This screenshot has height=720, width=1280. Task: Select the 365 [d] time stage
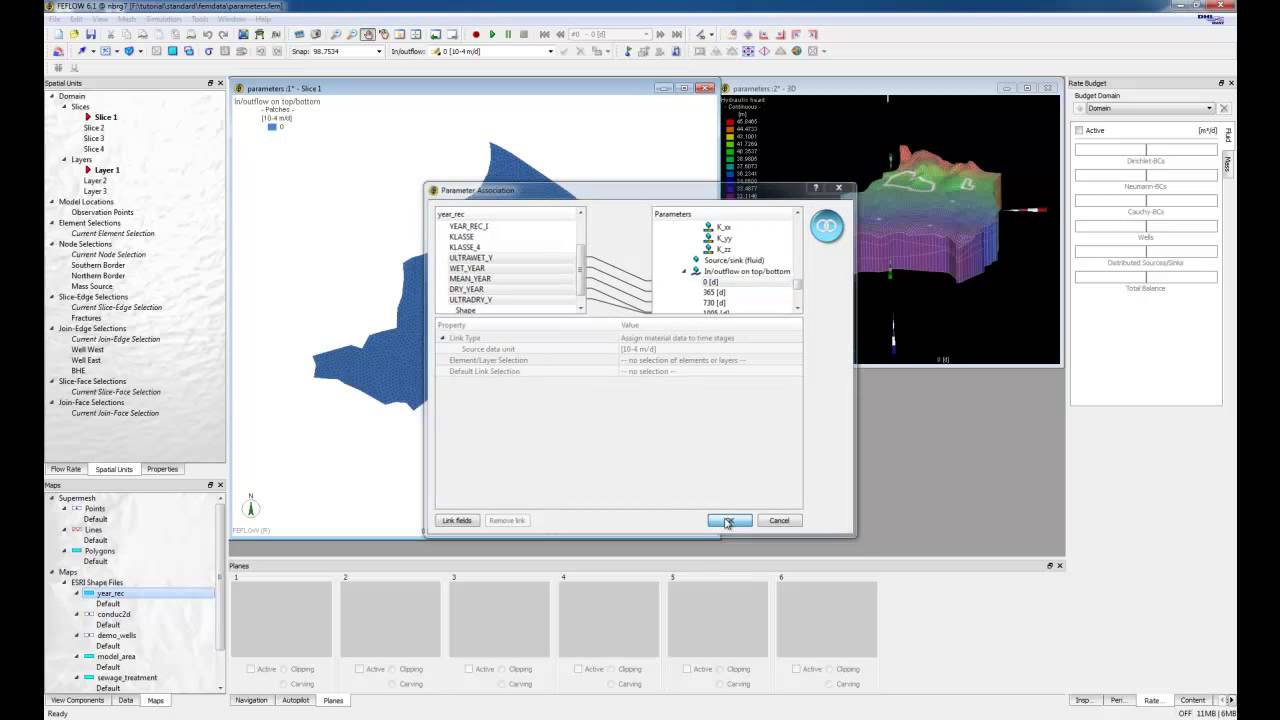point(714,292)
